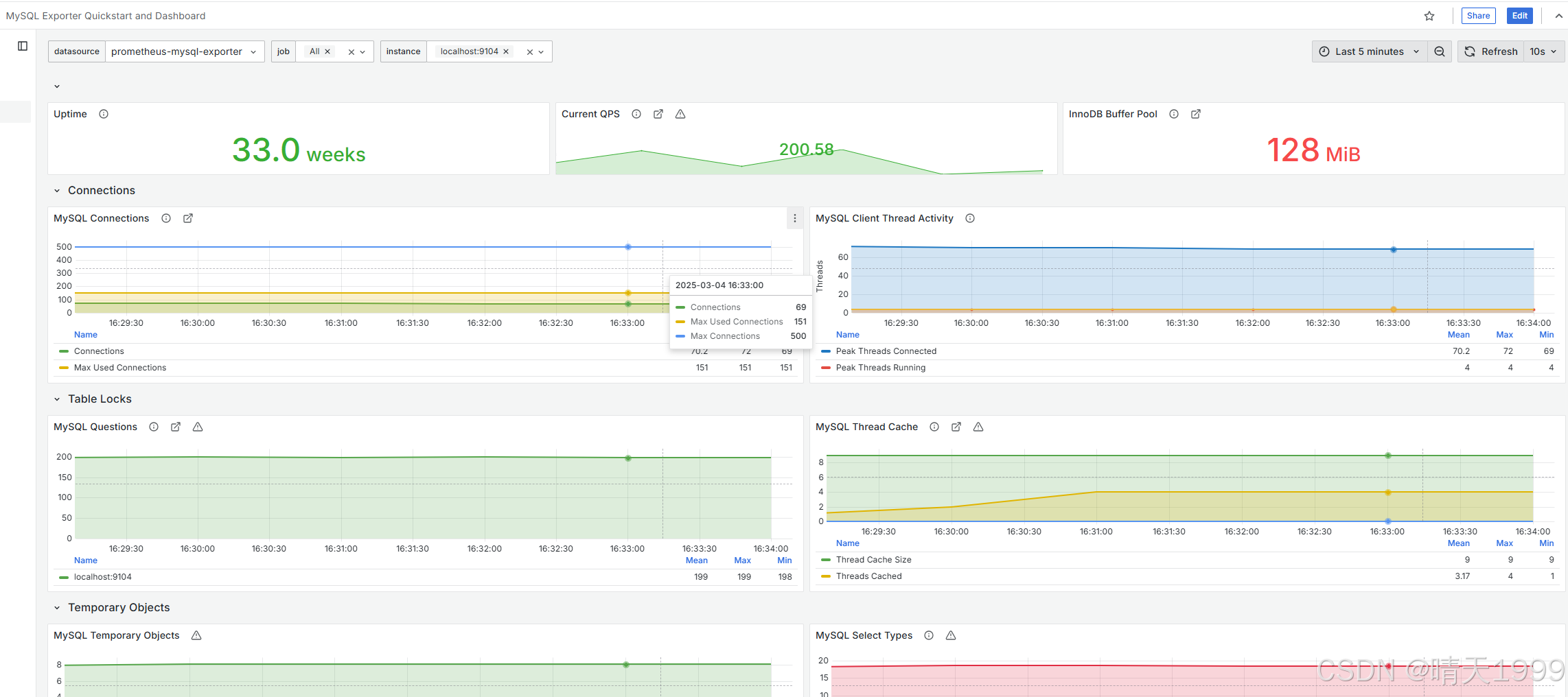Viewport: 1568px width, 697px height.
Task: Hide the Connections series in the legend
Action: [x=99, y=351]
